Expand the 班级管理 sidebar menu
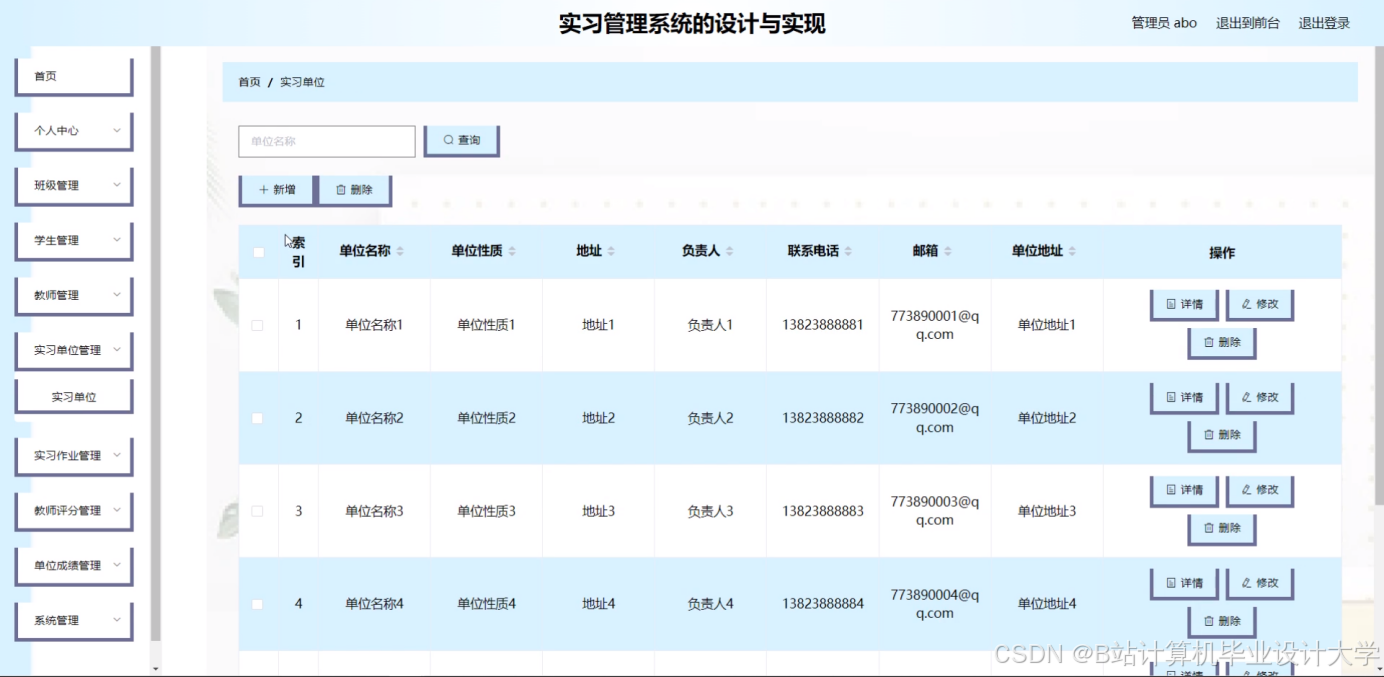This screenshot has height=677, width=1384. [74, 186]
